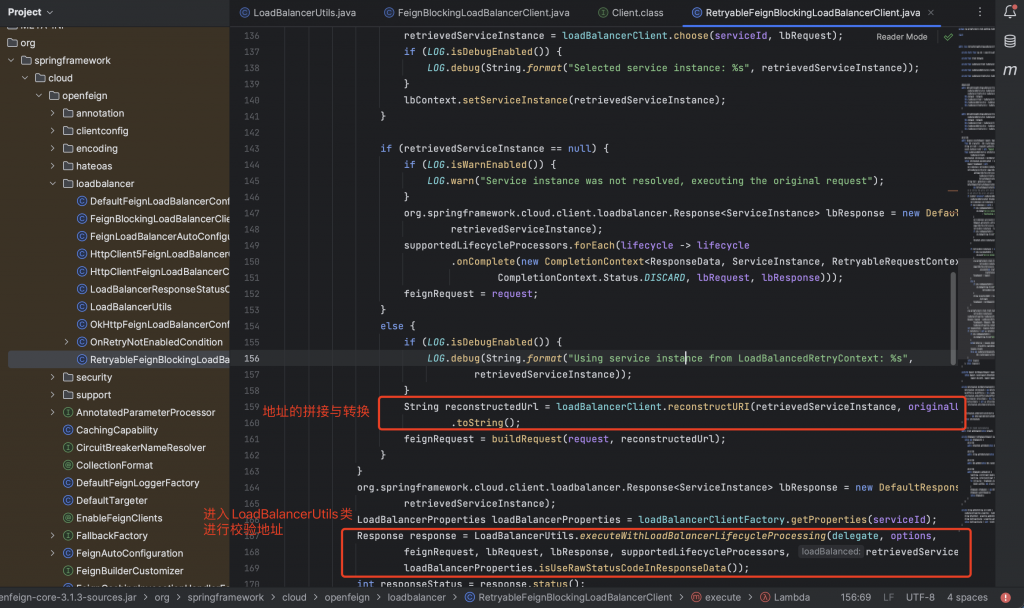Viewport: 1024px width, 608px height.
Task: Collapse the cloud folder
Action: [x=25, y=78]
